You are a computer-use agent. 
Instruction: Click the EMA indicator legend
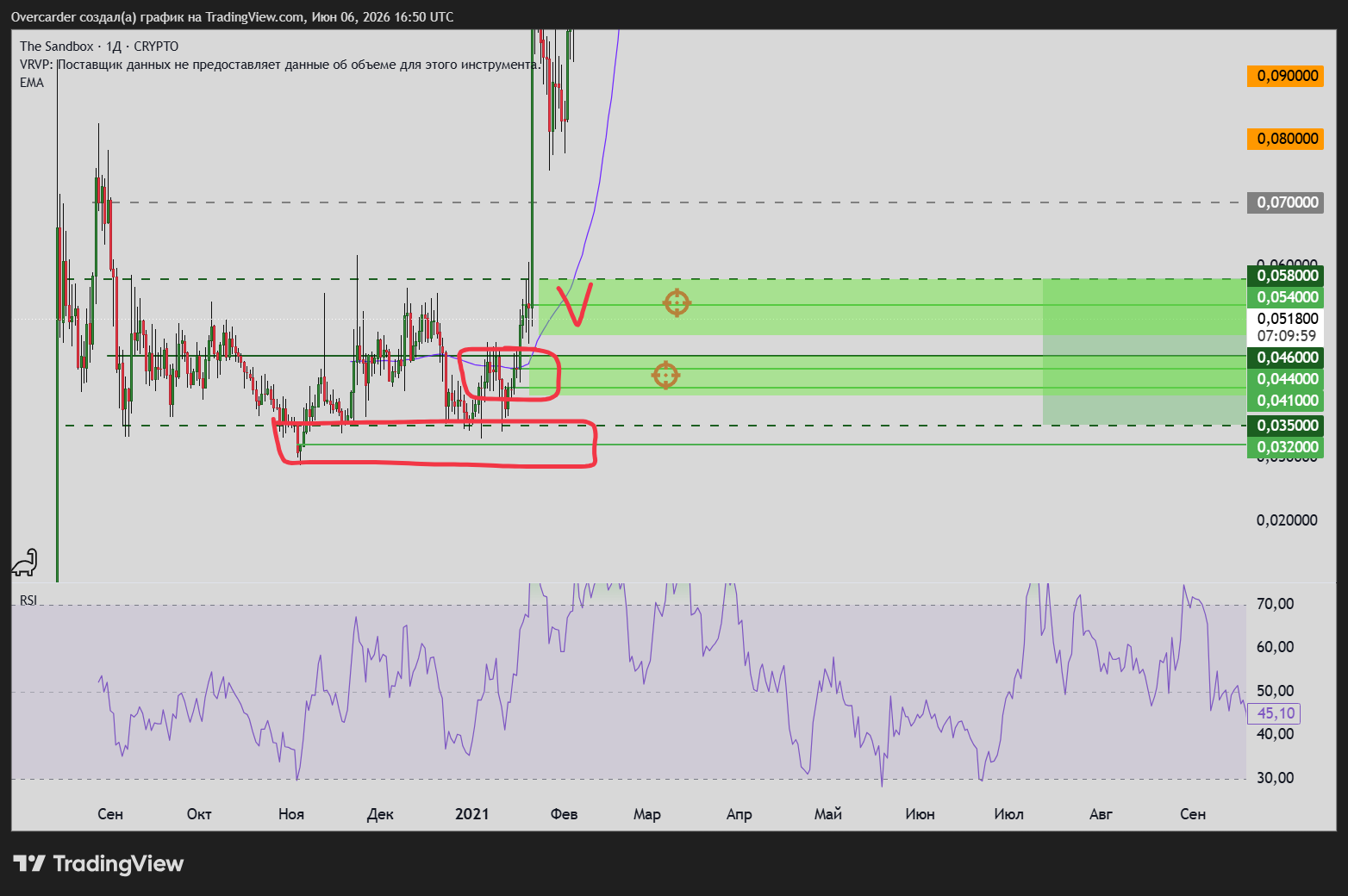point(32,83)
